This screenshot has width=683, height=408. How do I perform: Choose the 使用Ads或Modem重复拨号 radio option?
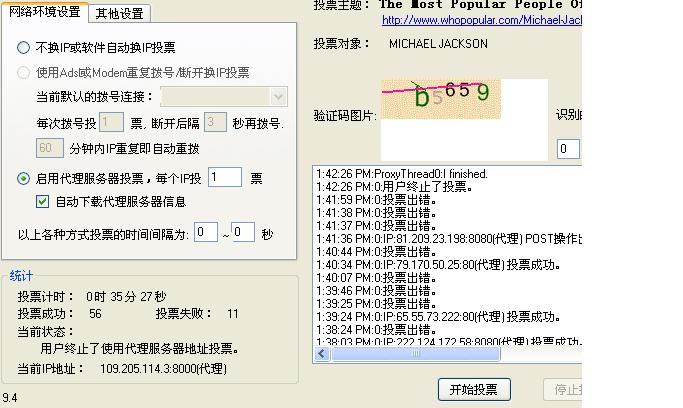[x=24, y=72]
